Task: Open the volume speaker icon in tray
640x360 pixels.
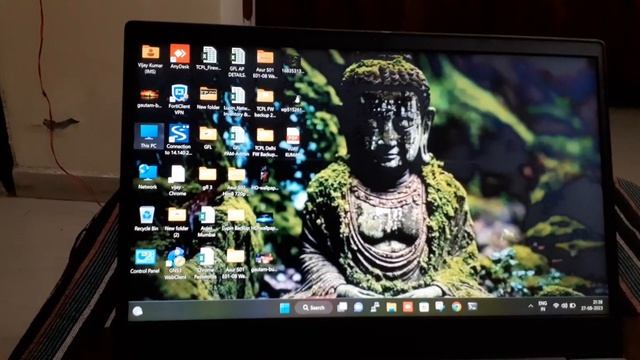Action: point(564,306)
